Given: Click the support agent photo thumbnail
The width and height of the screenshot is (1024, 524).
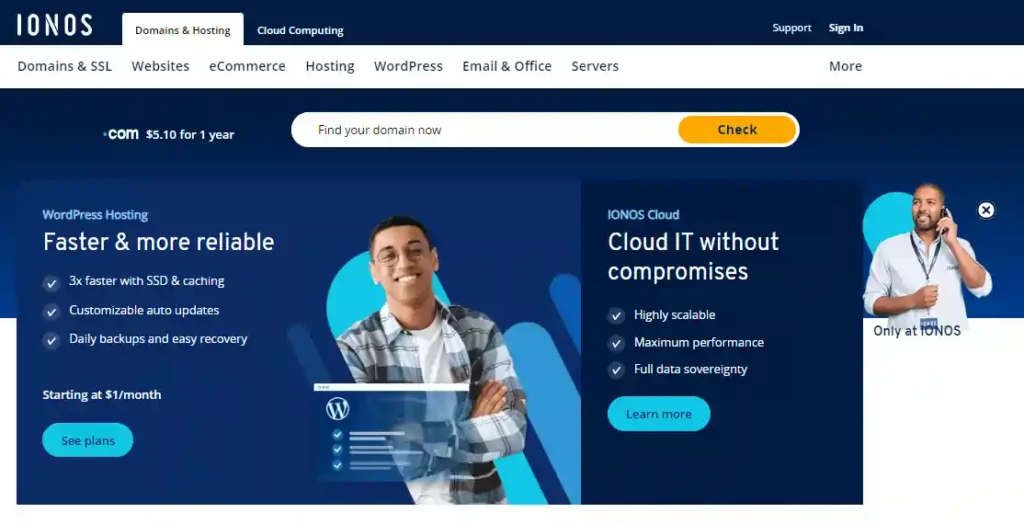Looking at the screenshot, I should click(927, 255).
